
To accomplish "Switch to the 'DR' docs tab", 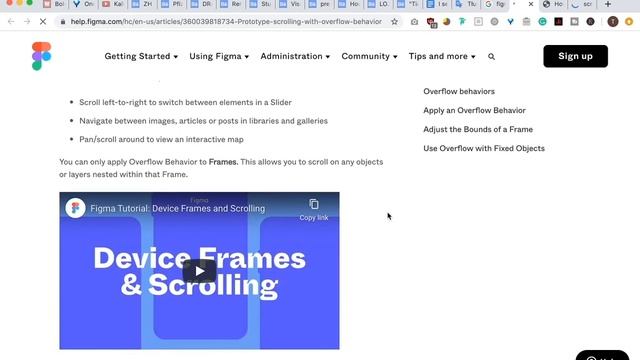I will tap(201, 4).
